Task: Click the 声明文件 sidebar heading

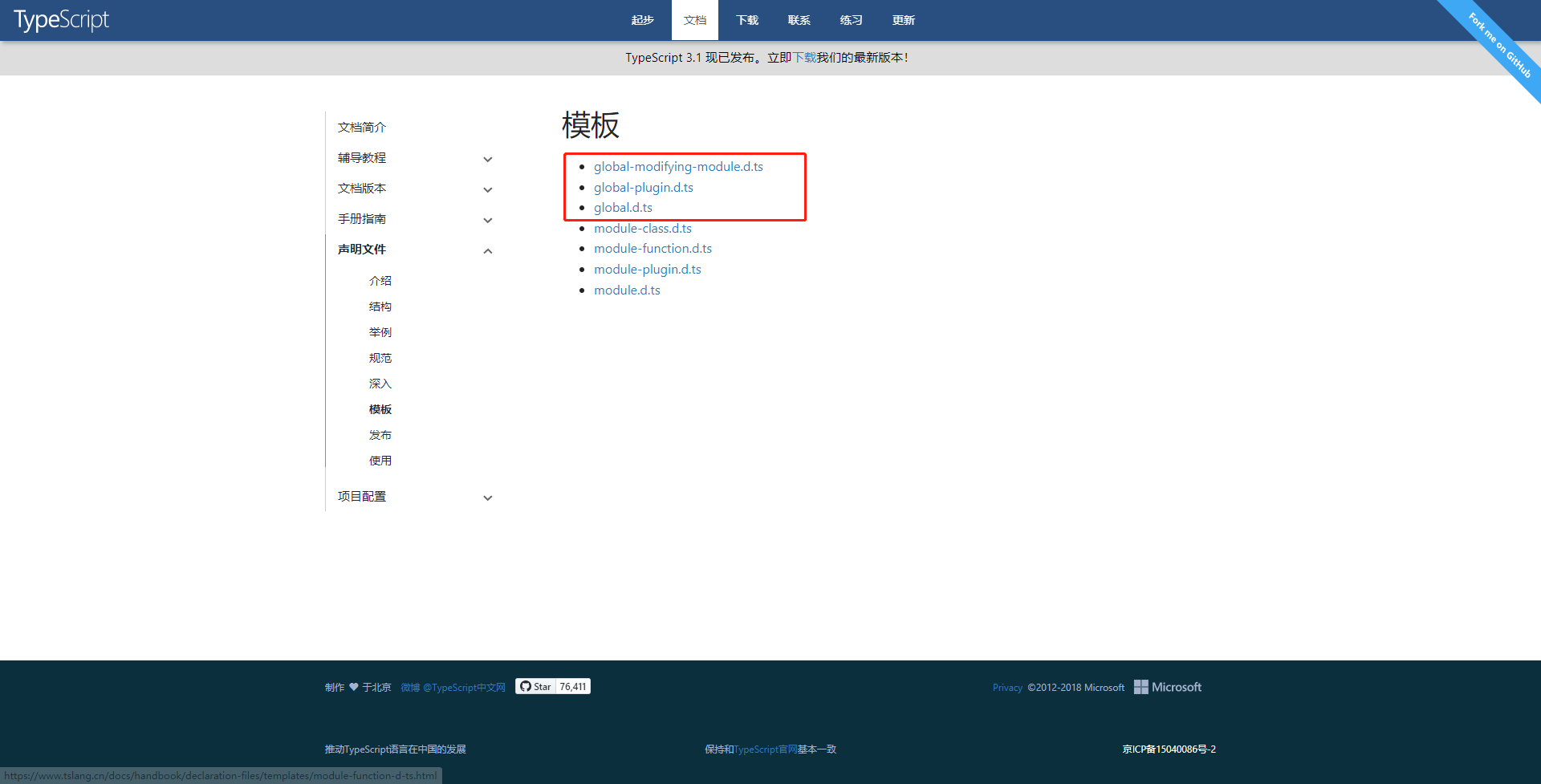Action: tap(362, 250)
